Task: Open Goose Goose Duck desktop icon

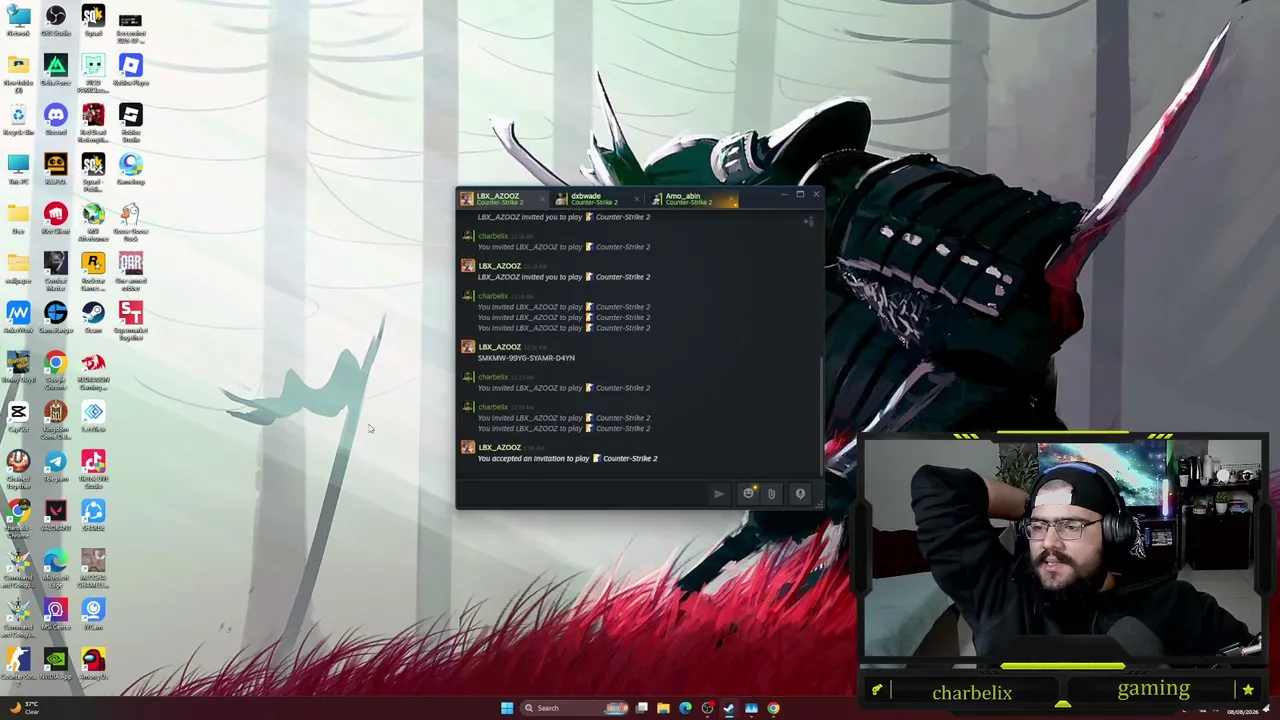Action: 130,222
